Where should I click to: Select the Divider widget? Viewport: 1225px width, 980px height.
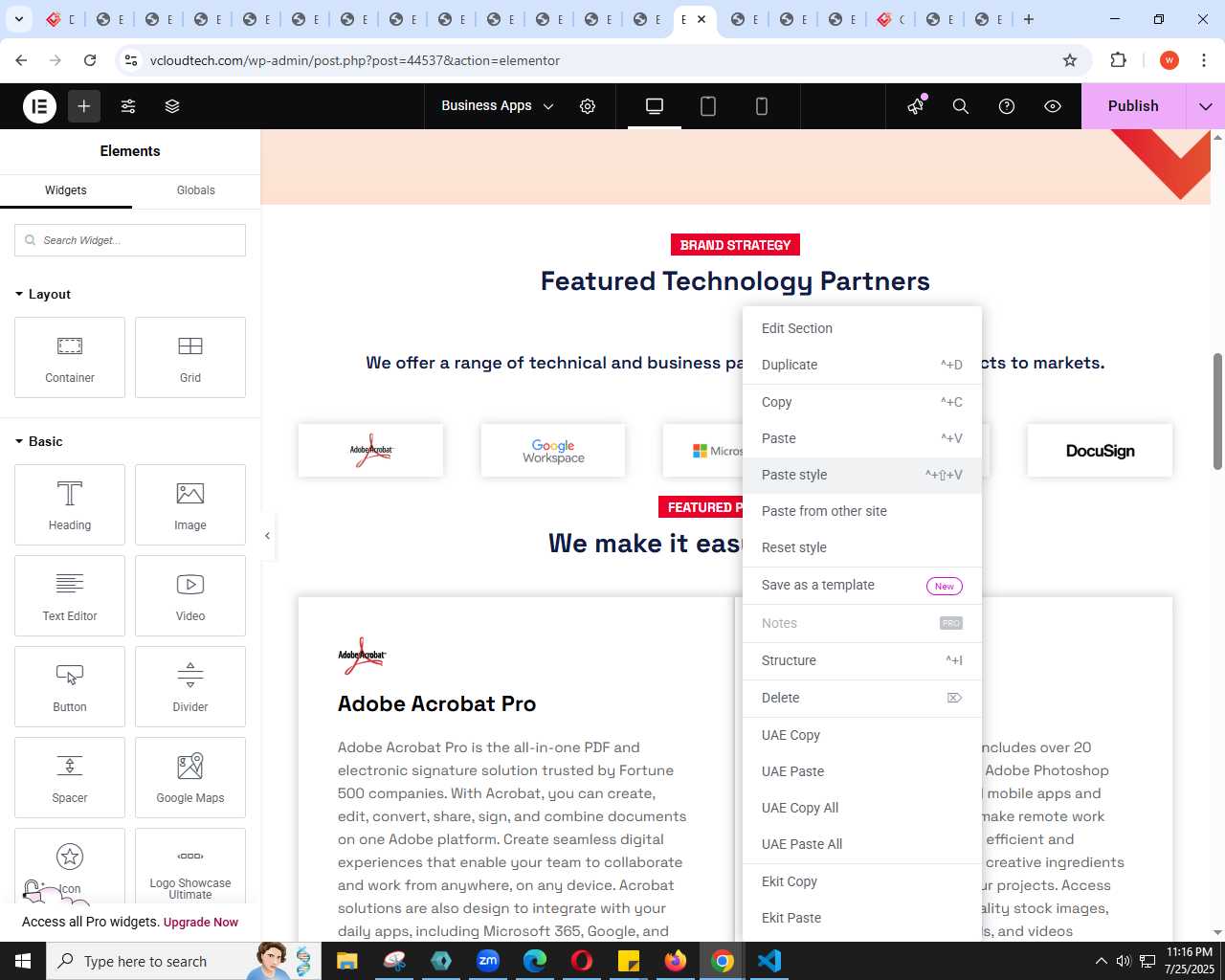tap(190, 686)
